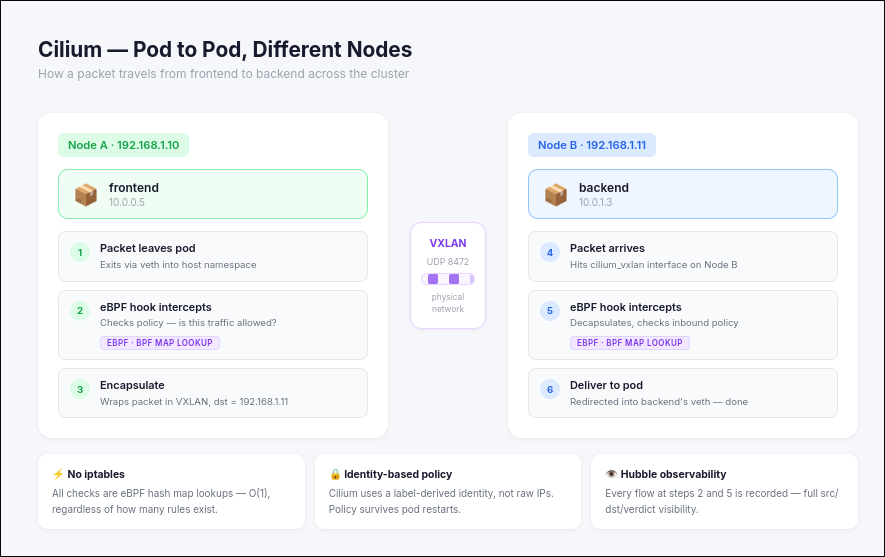Click the Packet arrives step title
The height and width of the screenshot is (557, 885).
607,248
